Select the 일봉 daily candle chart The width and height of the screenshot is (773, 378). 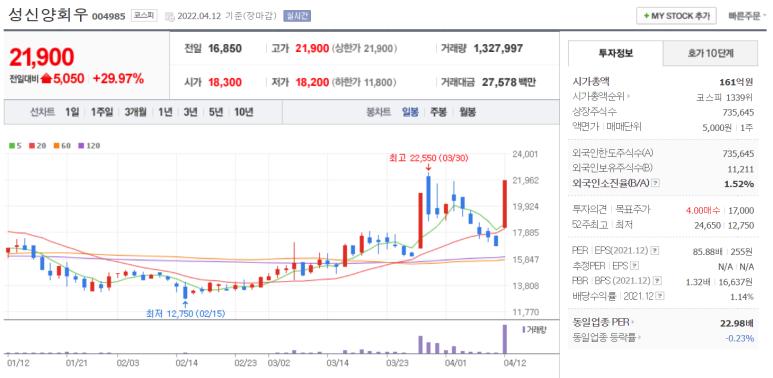click(410, 112)
